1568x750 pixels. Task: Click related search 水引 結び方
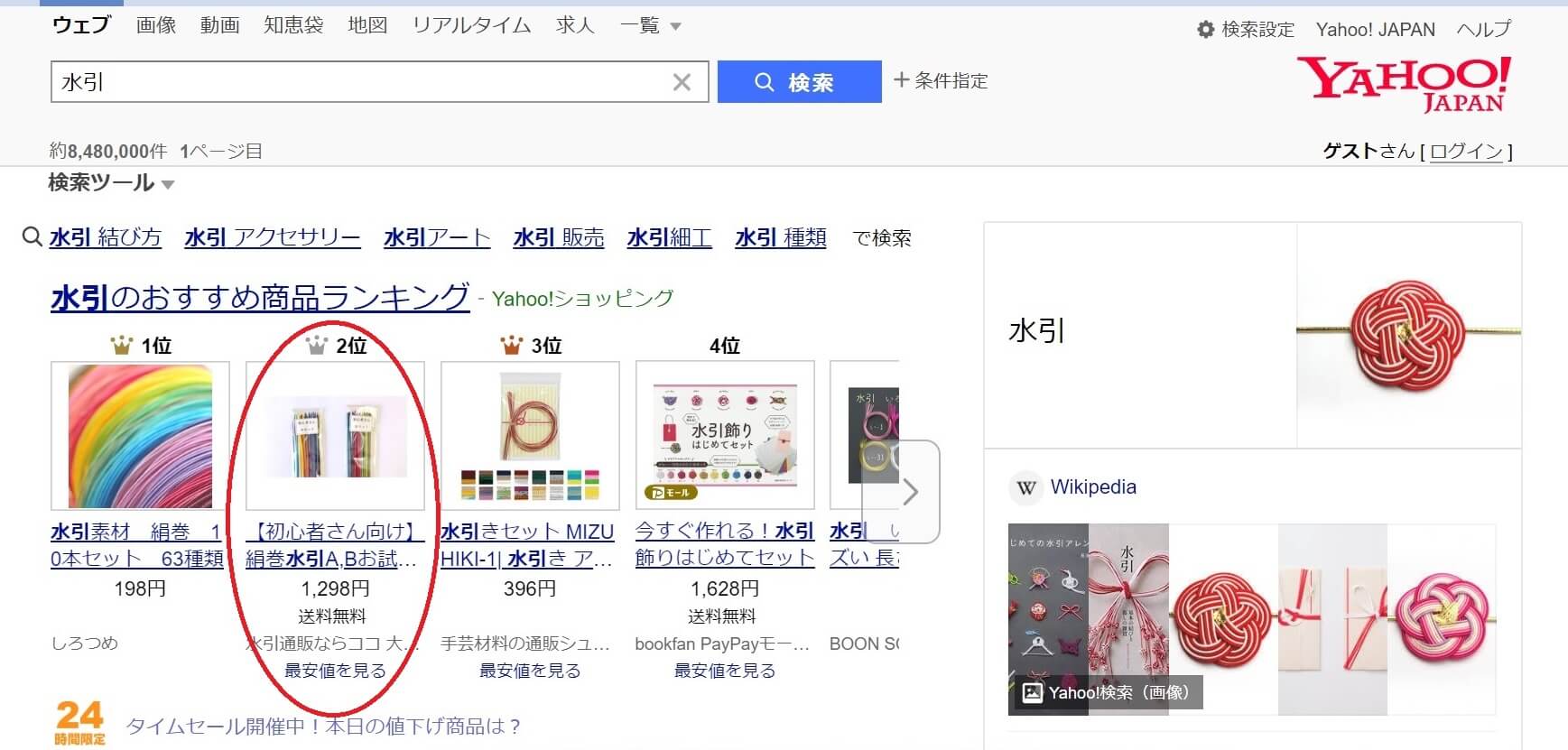point(106,237)
